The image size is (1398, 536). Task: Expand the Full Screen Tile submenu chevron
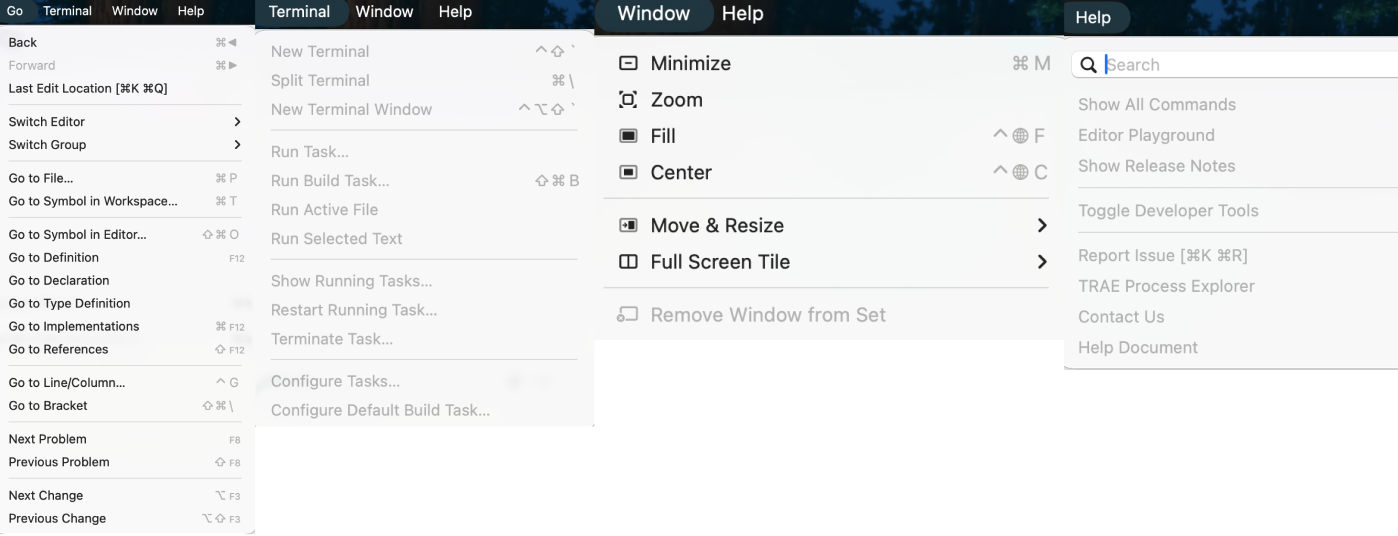(1042, 262)
